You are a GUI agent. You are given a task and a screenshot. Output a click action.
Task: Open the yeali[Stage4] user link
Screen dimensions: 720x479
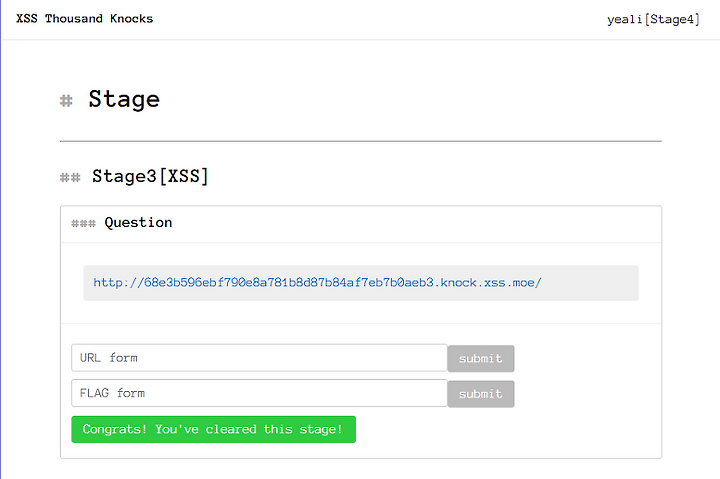click(x=653, y=19)
